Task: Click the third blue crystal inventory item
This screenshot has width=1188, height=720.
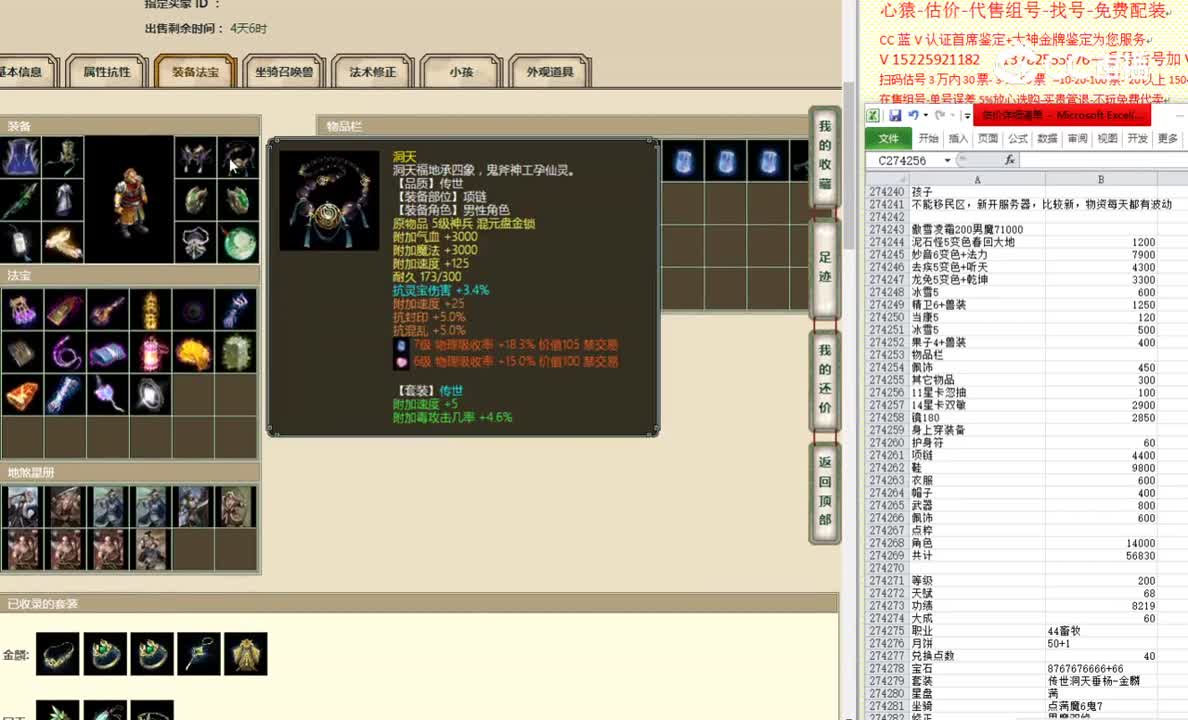Action: pyautogui.click(x=768, y=161)
